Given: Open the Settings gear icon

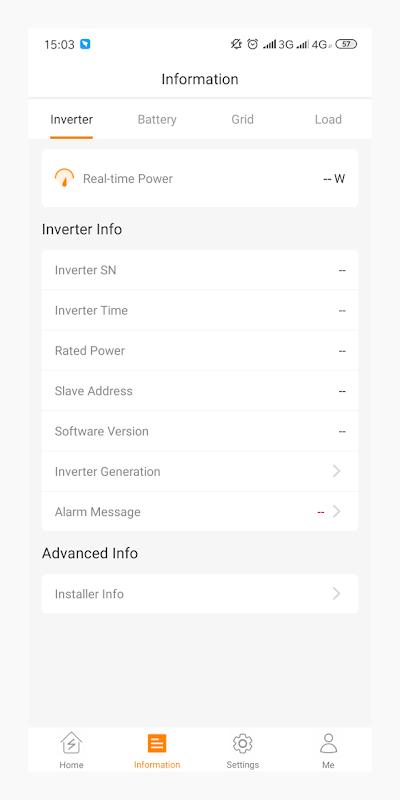Looking at the screenshot, I should [243, 743].
